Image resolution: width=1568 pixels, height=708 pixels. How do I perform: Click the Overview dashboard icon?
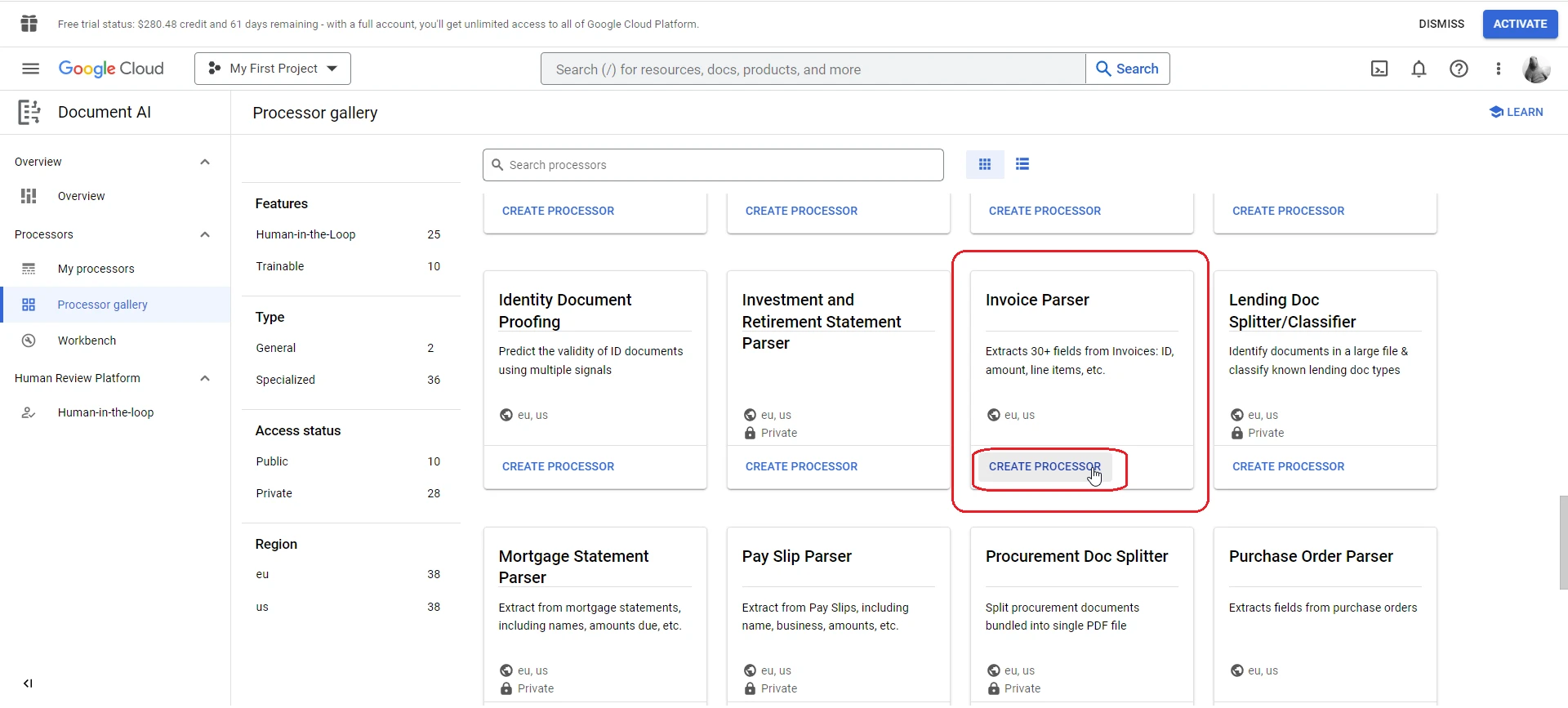29,196
